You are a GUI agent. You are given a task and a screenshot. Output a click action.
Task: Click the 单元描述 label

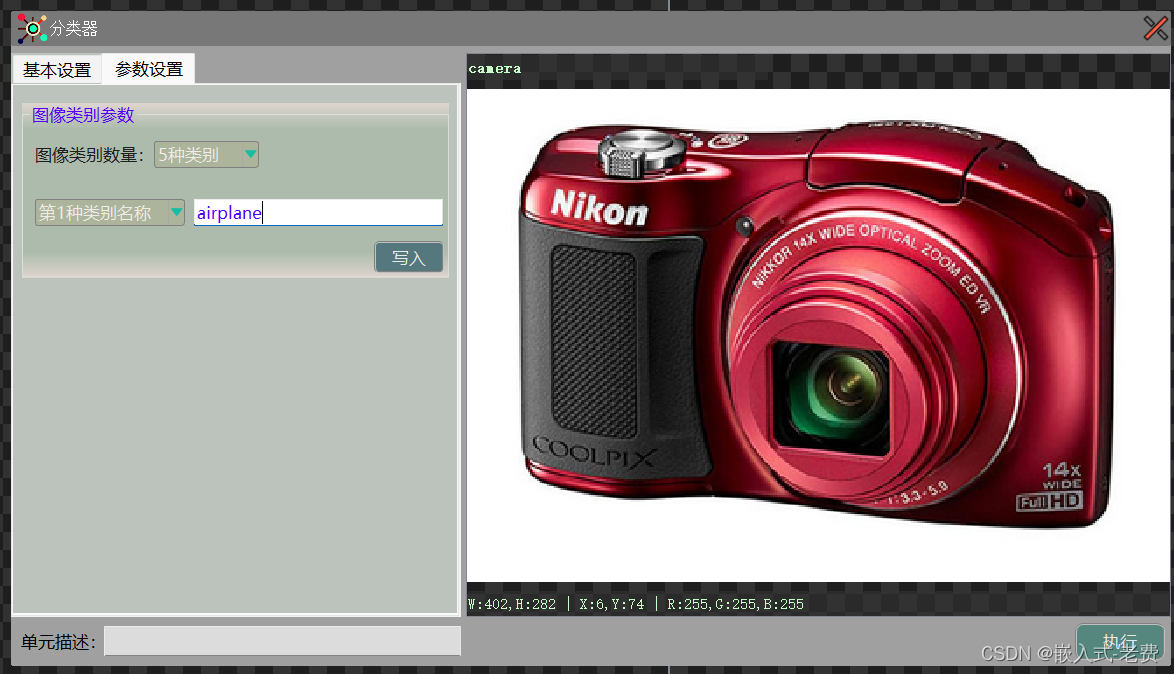[58, 642]
